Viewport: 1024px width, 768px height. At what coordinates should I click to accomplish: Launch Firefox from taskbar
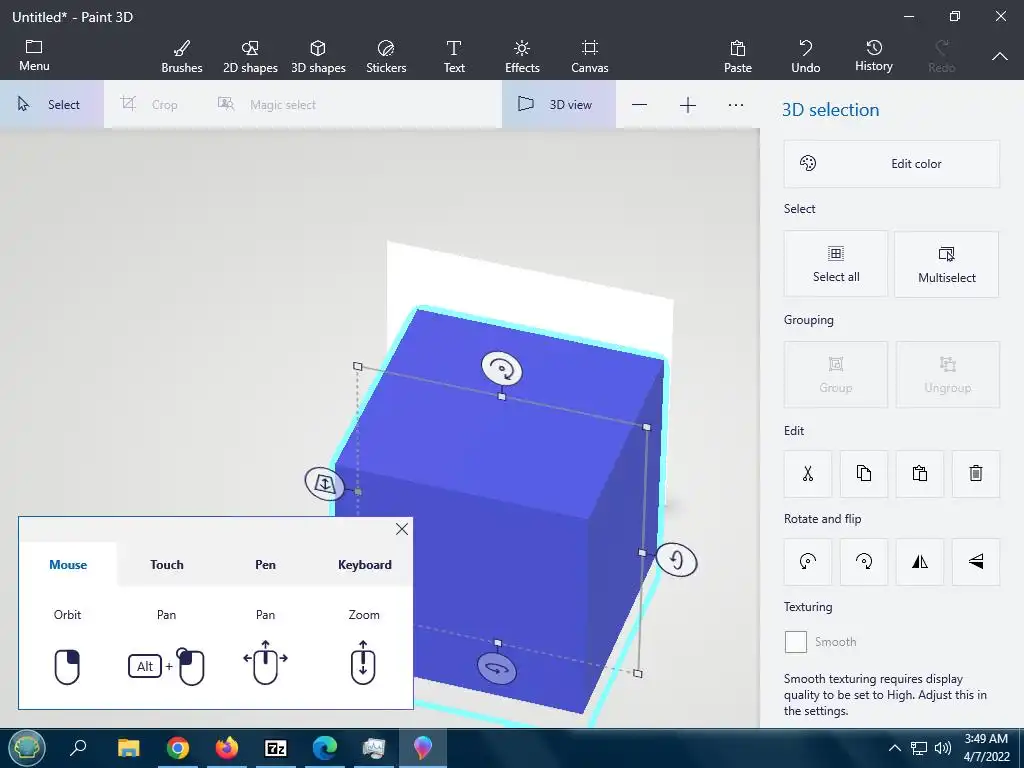tap(227, 748)
